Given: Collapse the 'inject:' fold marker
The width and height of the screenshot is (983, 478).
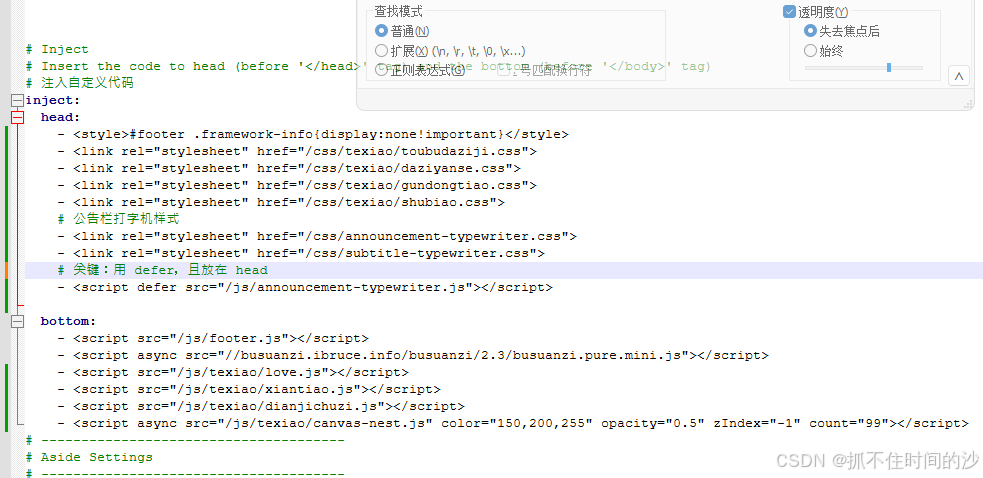Looking at the screenshot, I should tap(18, 100).
